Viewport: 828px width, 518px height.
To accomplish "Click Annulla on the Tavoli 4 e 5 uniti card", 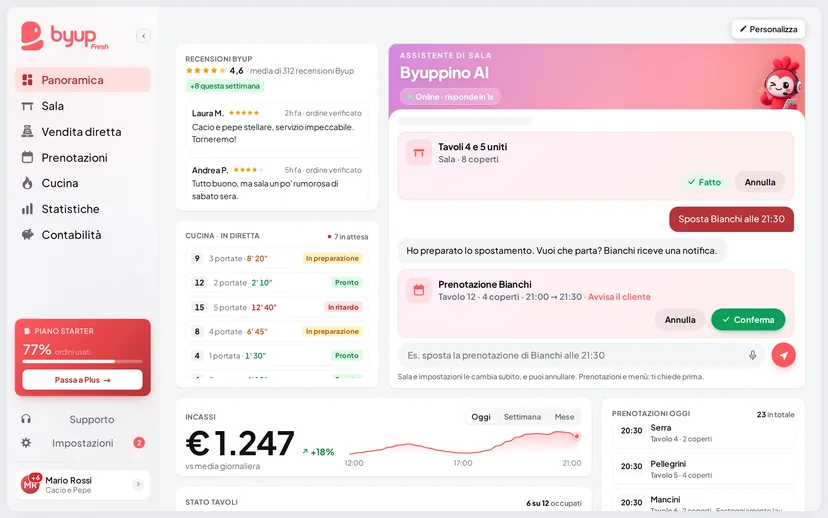I will coord(760,182).
